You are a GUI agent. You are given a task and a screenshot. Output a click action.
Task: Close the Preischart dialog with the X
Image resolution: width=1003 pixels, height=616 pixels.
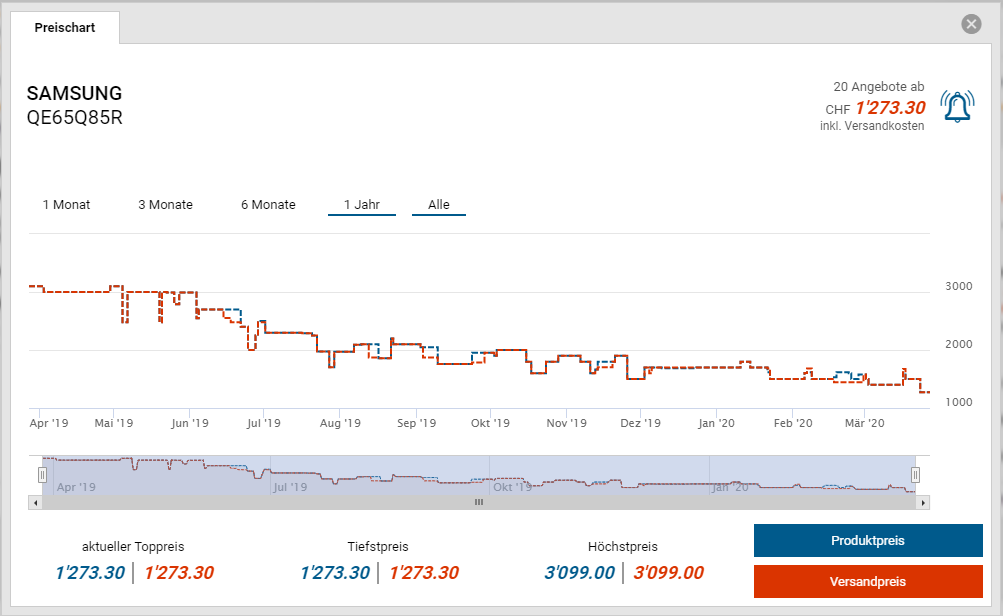pyautogui.click(x=971, y=24)
